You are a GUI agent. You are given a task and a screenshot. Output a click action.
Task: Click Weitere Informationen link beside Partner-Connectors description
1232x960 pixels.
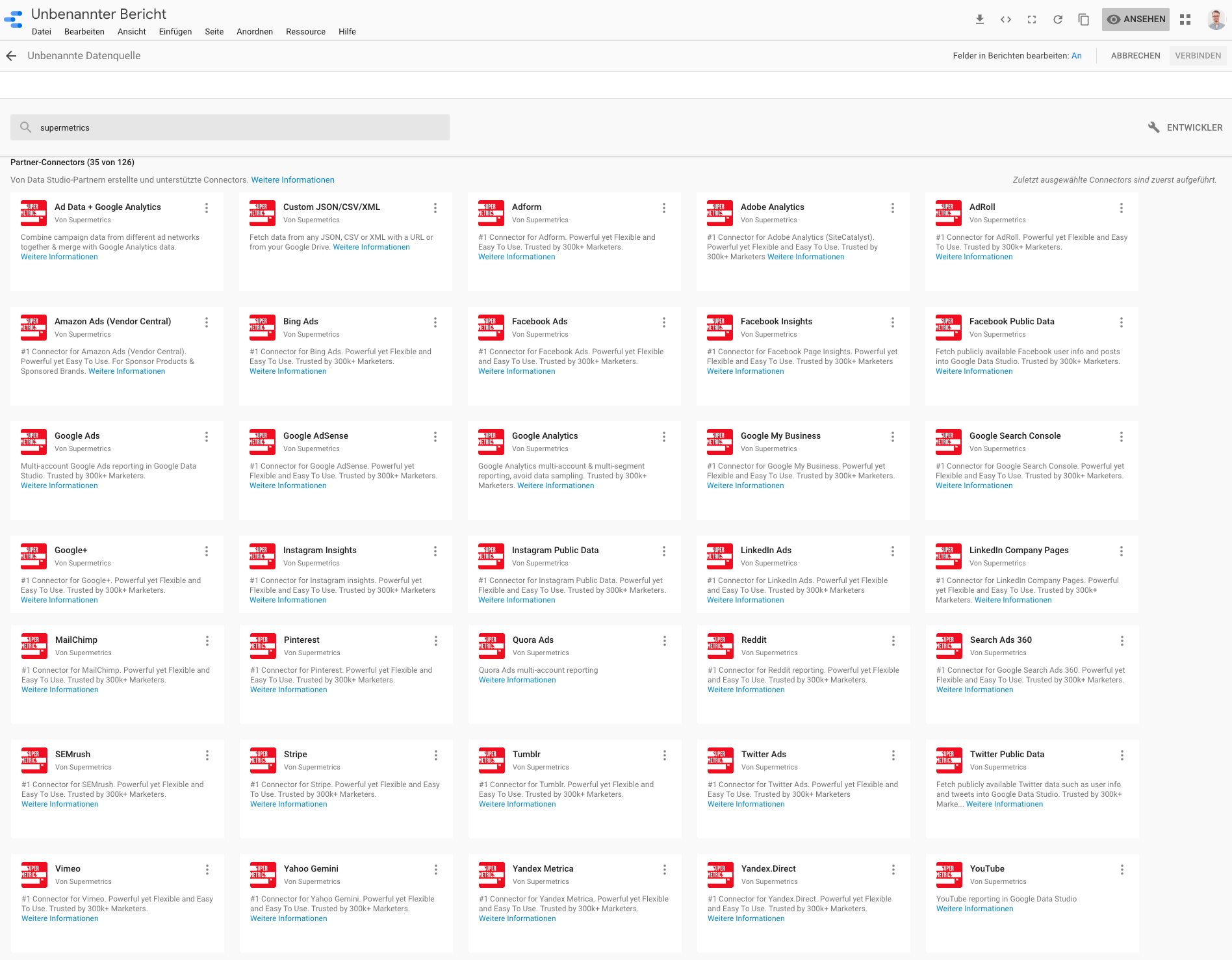click(293, 180)
